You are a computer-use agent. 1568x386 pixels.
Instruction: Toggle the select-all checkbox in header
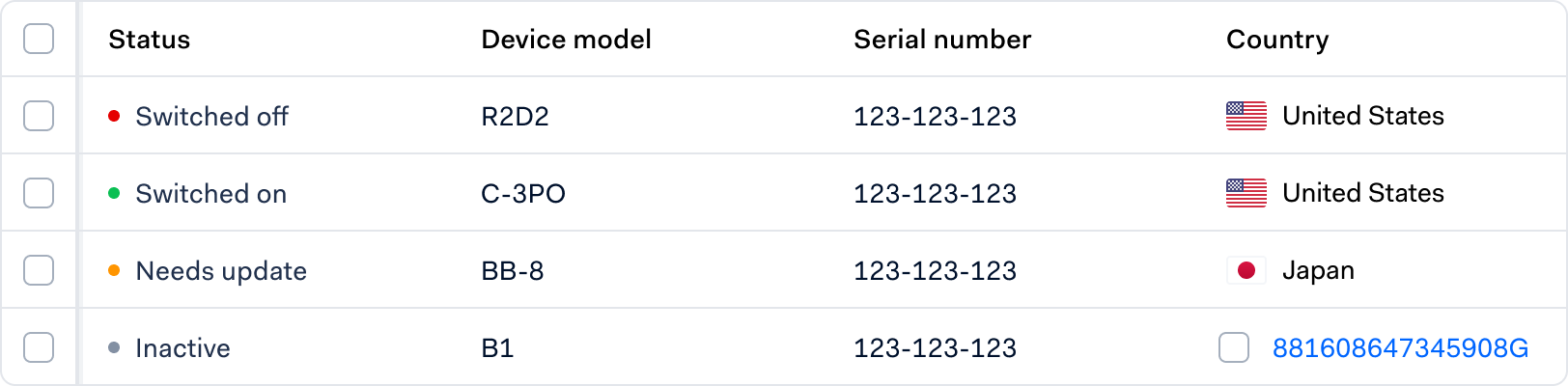tap(39, 39)
